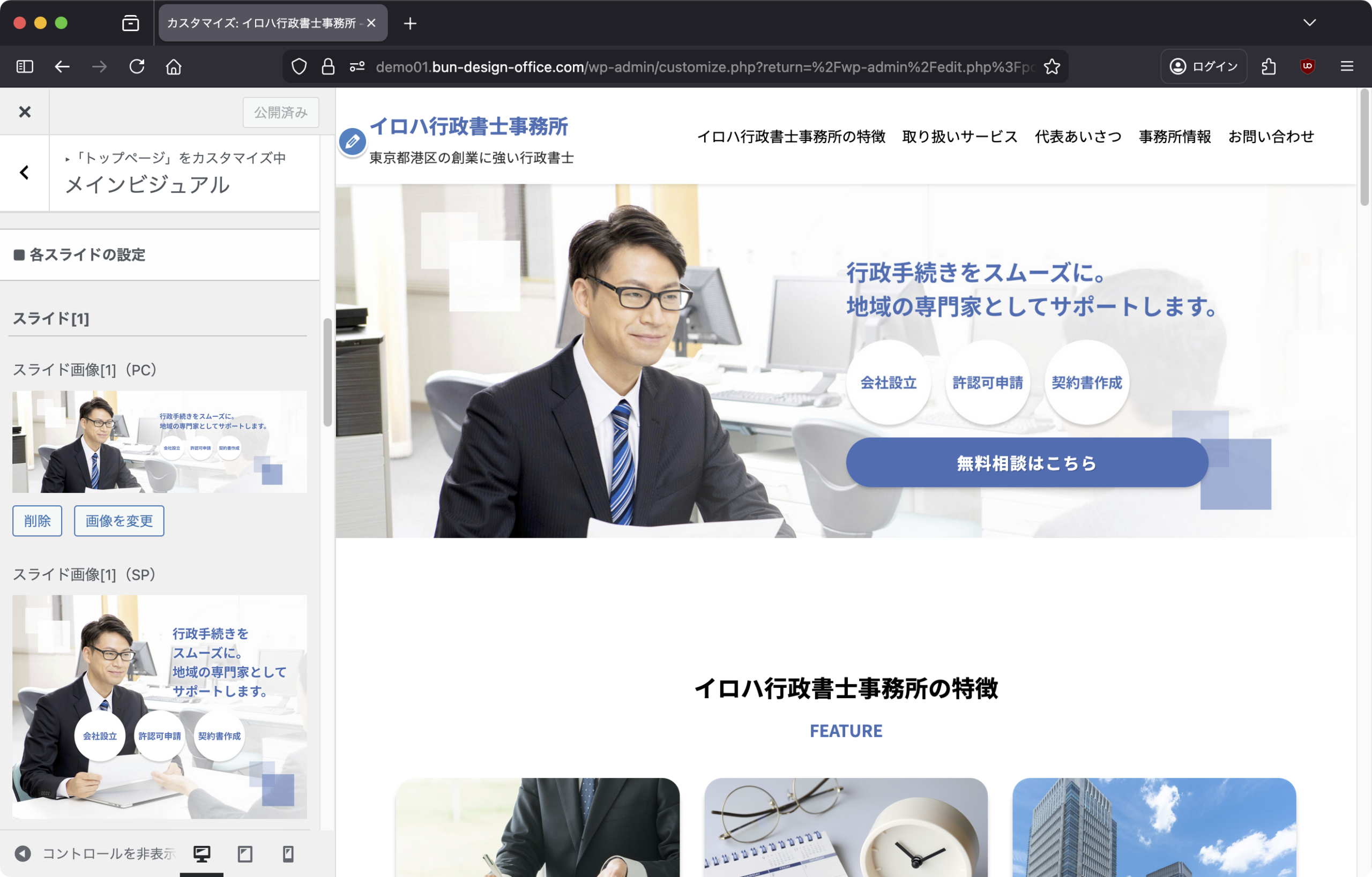
Task: Open the tracking protection shield icon
Action: point(299,66)
